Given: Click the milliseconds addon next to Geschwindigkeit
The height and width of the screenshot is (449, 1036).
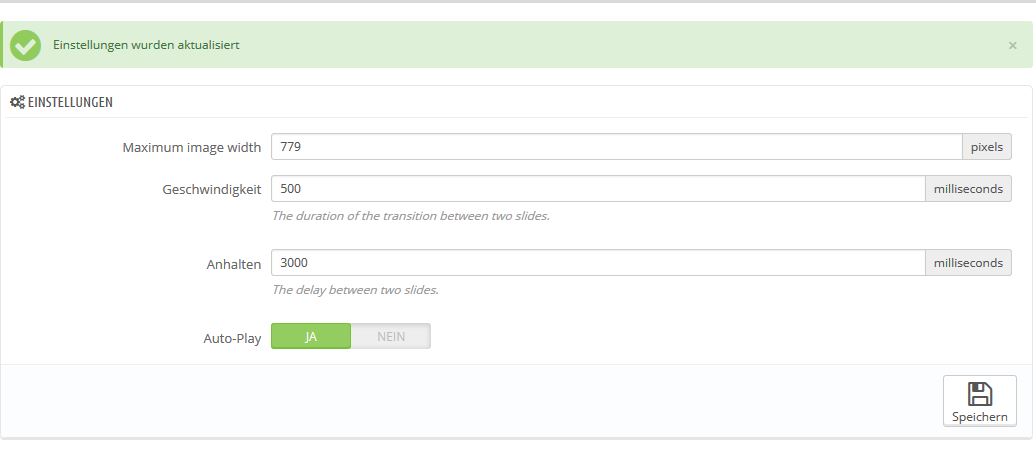Looking at the screenshot, I should (967, 188).
